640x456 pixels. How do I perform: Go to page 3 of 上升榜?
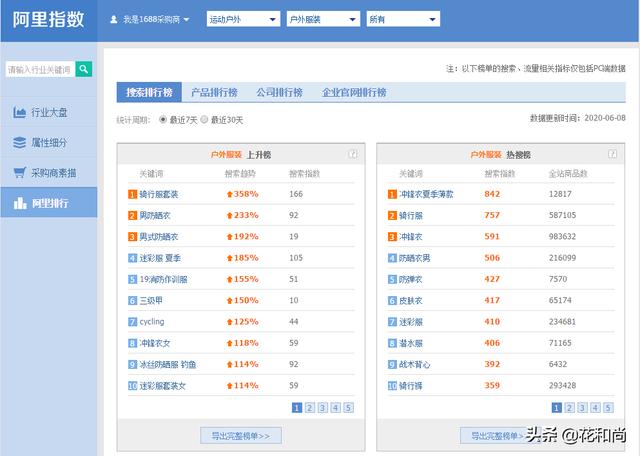coord(322,407)
